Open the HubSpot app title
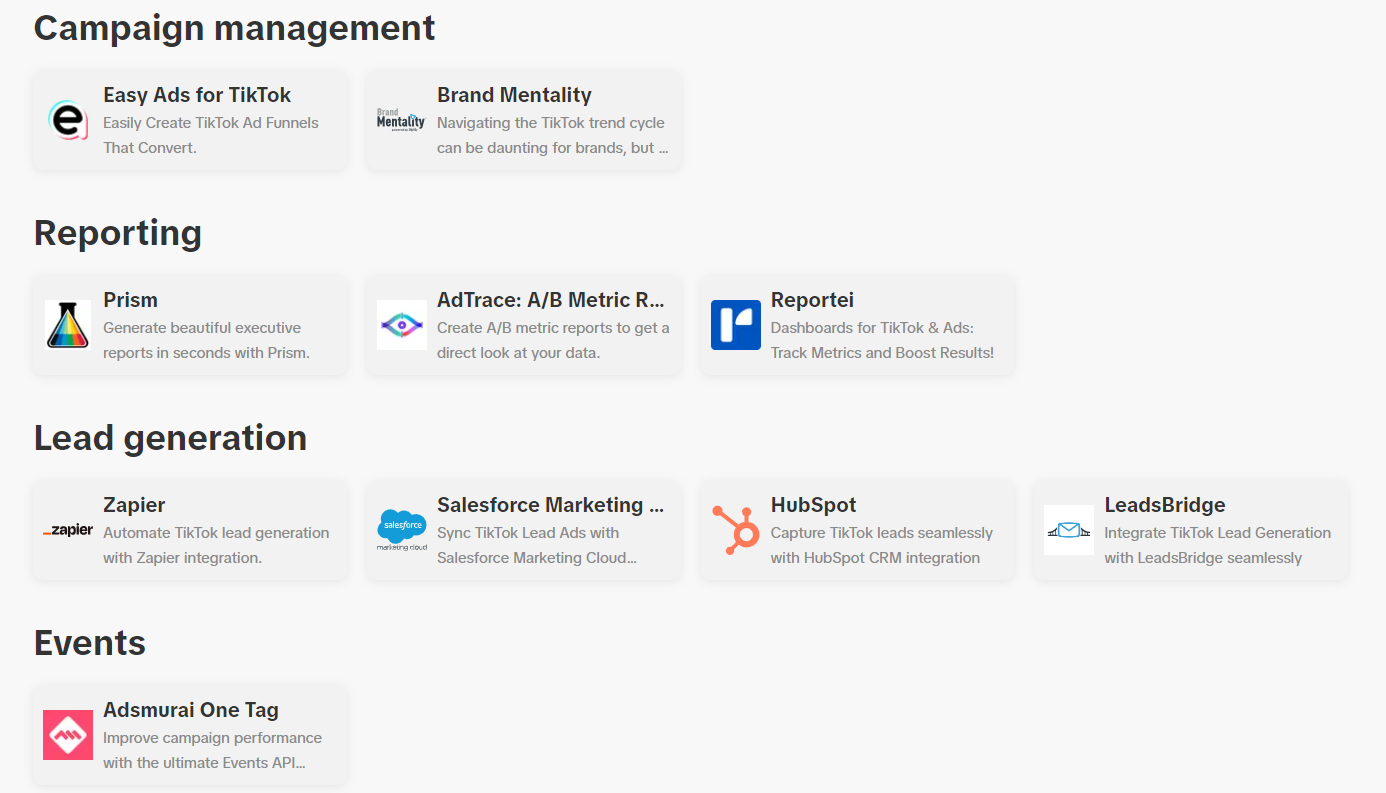This screenshot has width=1386, height=793. click(813, 505)
